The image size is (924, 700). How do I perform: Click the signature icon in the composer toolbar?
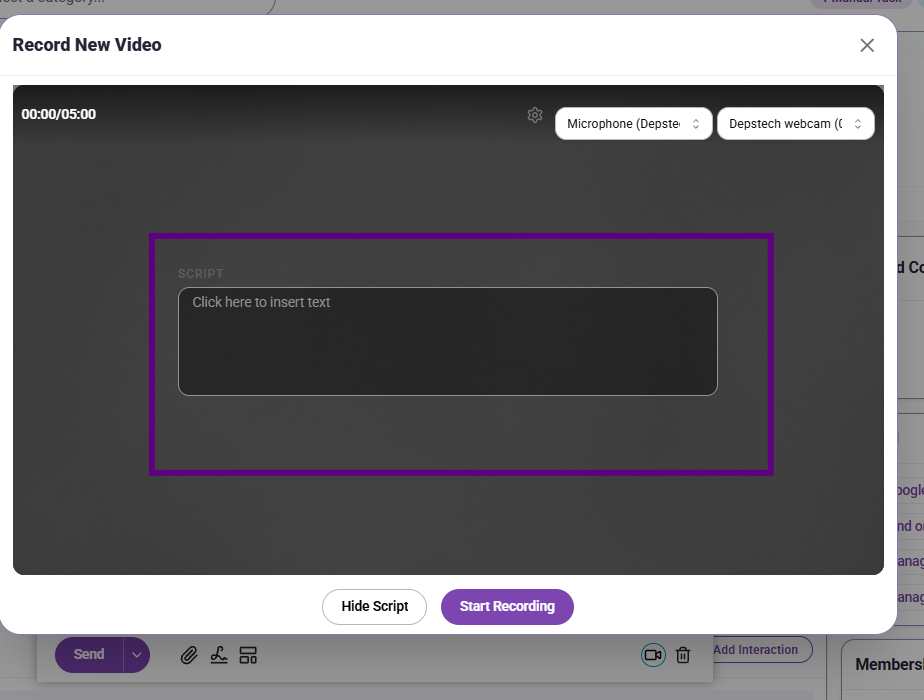coord(219,655)
